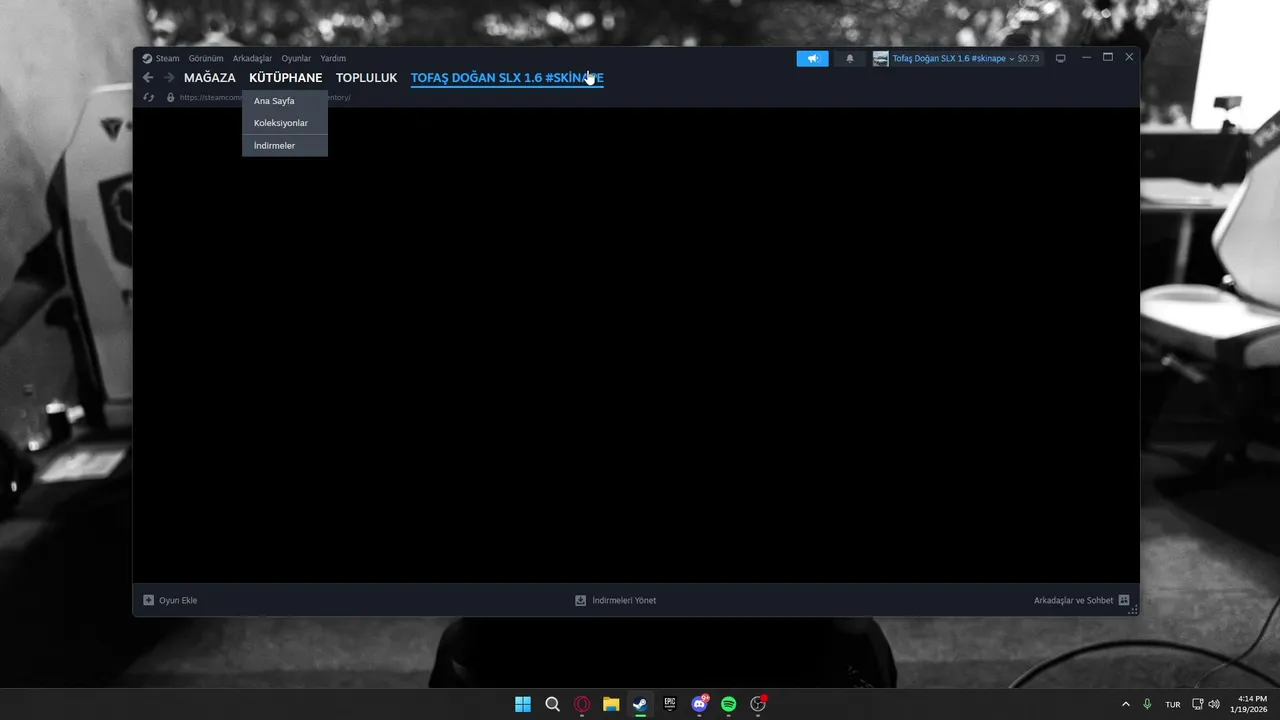Open File Explorer from the taskbar
Image resolution: width=1280 pixels, height=720 pixels.
click(x=611, y=704)
